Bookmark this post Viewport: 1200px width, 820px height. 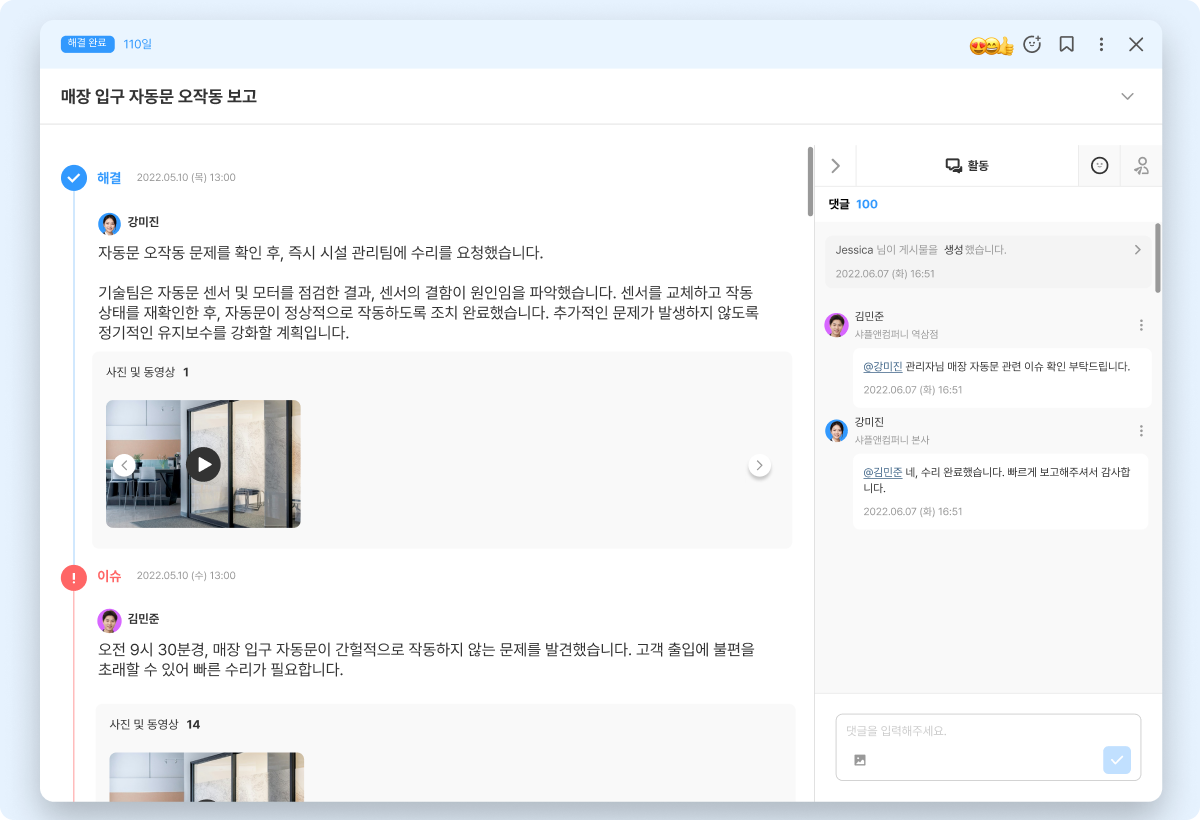coord(1067,44)
